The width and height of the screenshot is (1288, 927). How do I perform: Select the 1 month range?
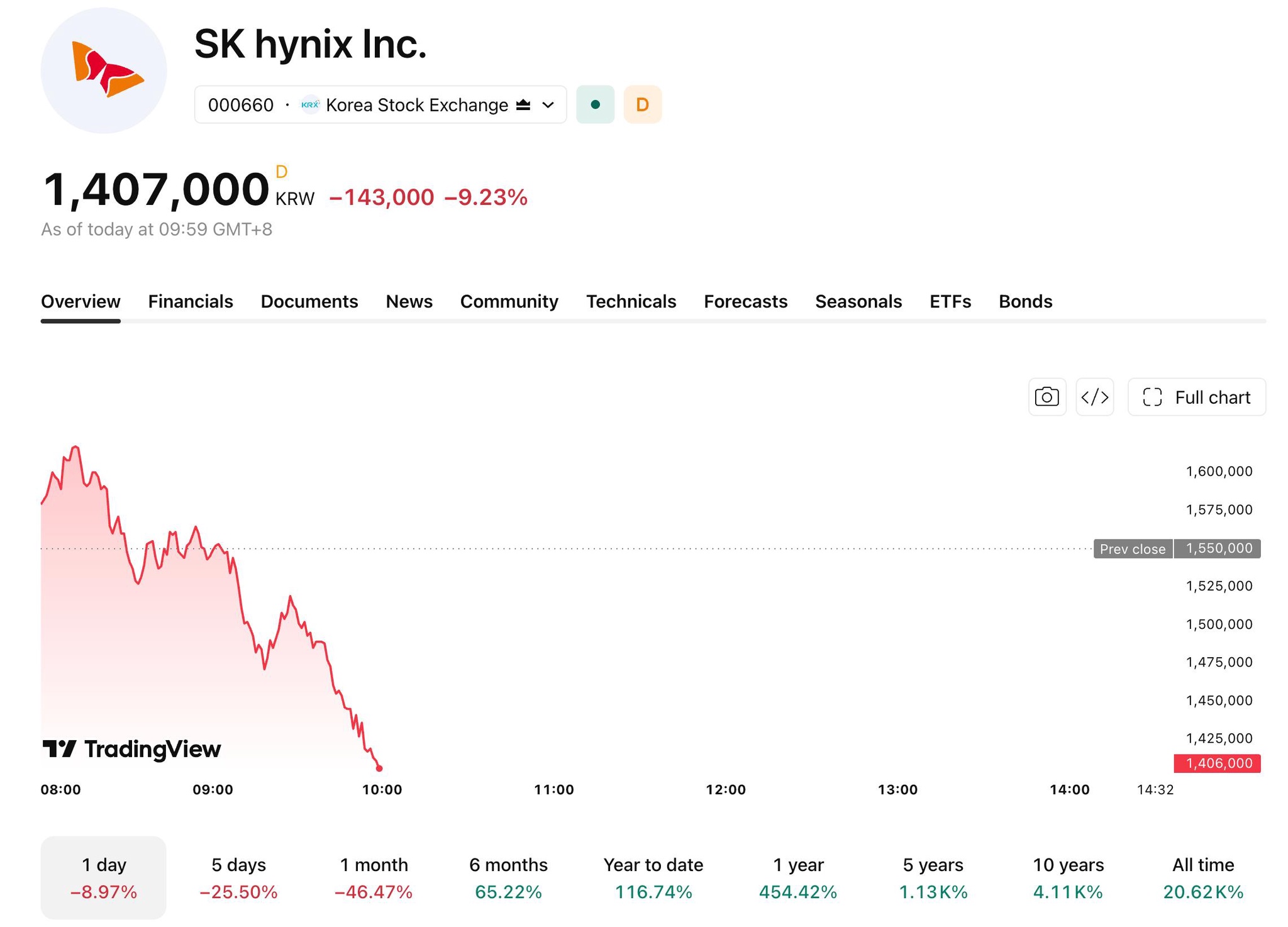(x=374, y=877)
